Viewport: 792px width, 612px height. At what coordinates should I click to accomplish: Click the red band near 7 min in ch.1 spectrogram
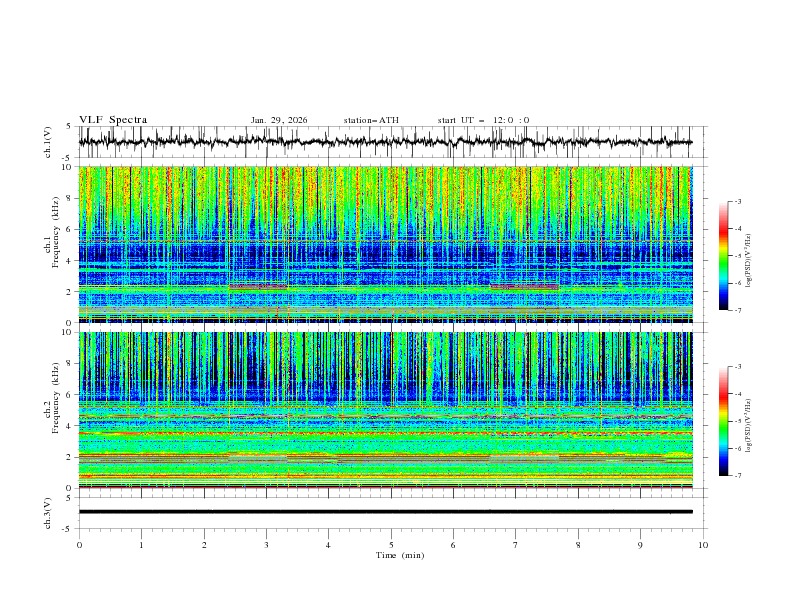tap(524, 287)
